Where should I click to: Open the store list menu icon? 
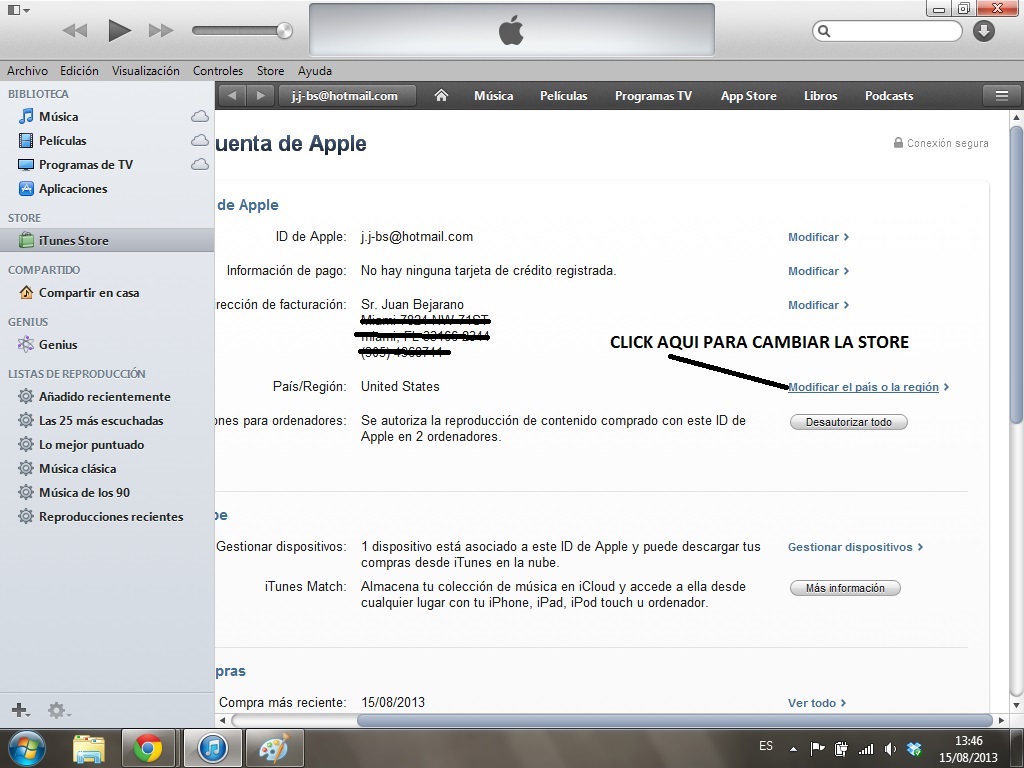[1001, 96]
